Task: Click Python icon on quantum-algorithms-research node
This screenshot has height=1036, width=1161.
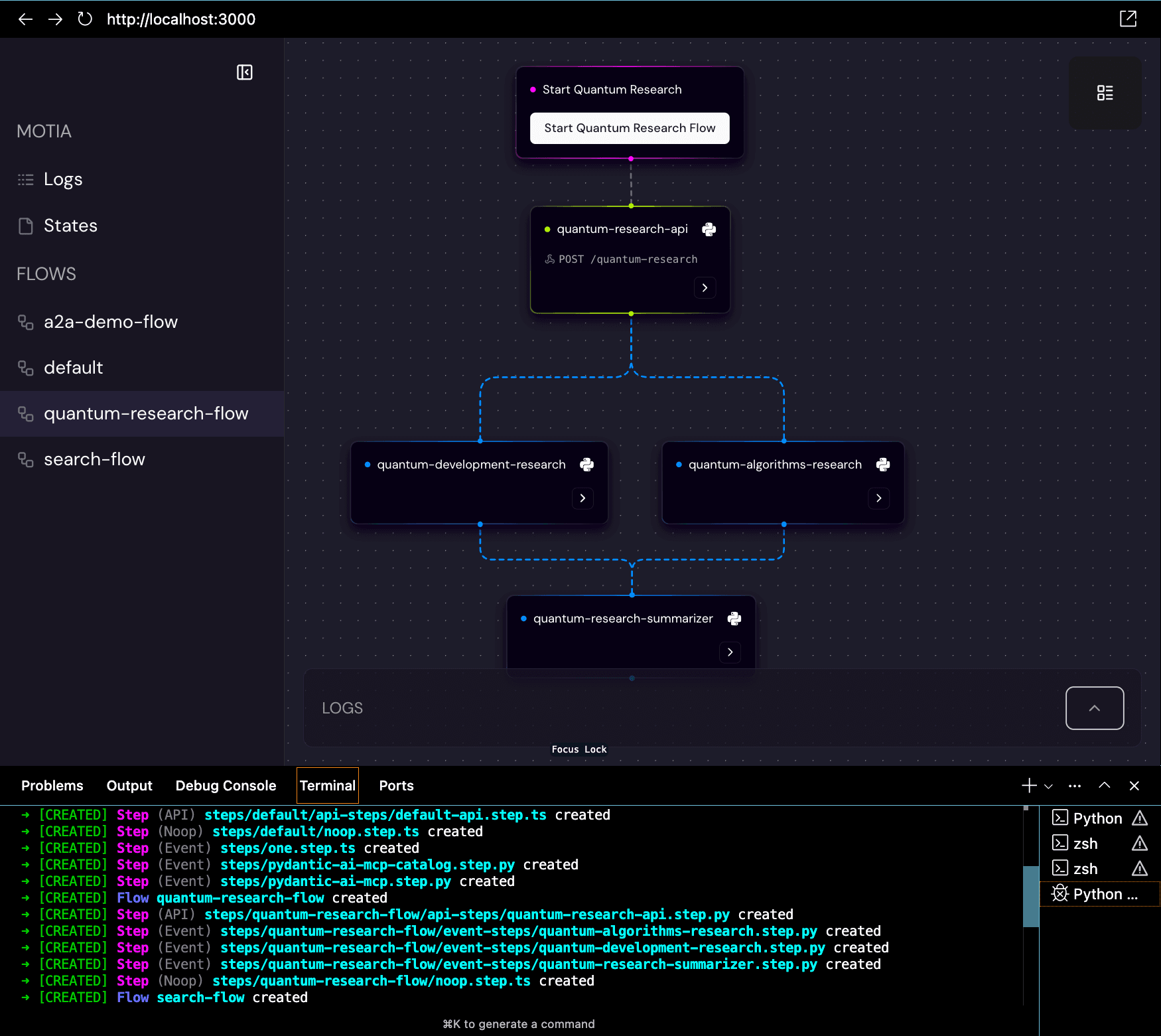Action: tap(882, 465)
